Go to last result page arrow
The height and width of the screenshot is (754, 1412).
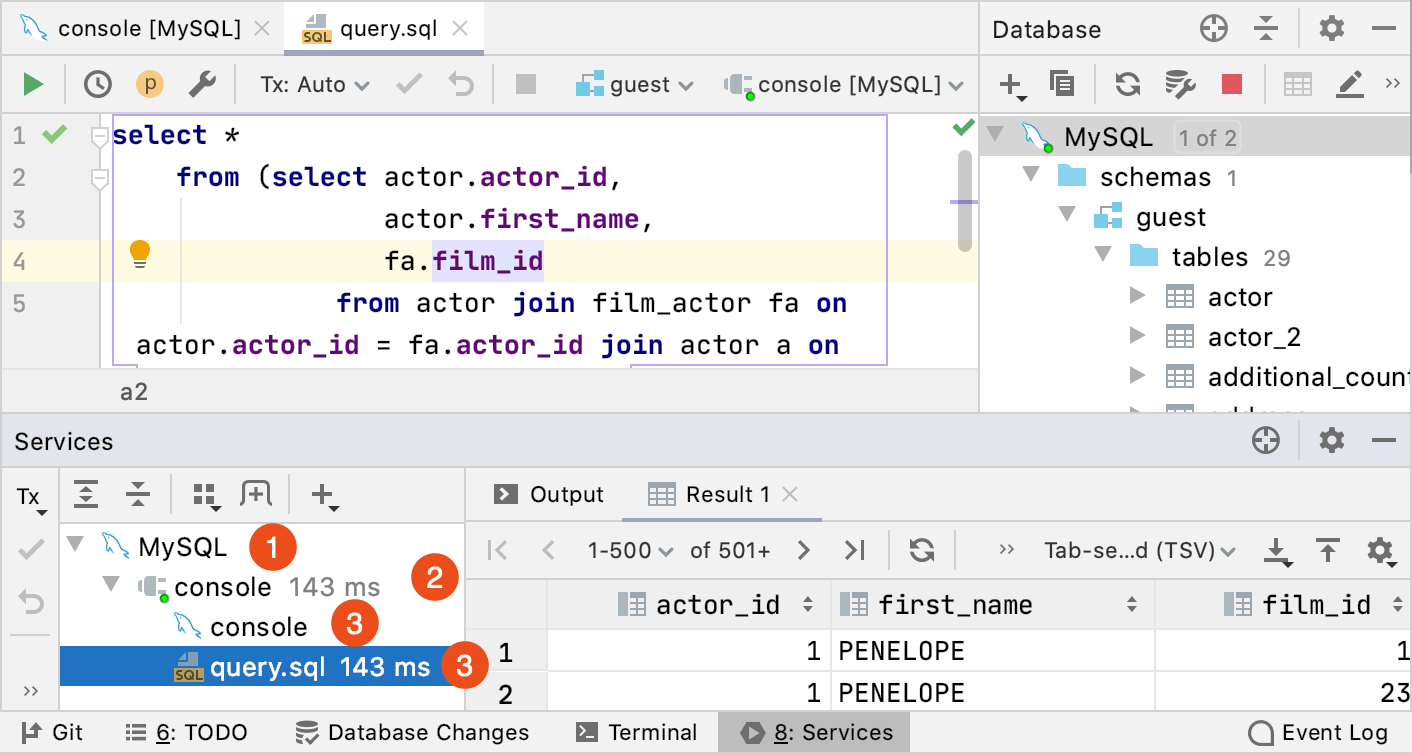pos(854,549)
